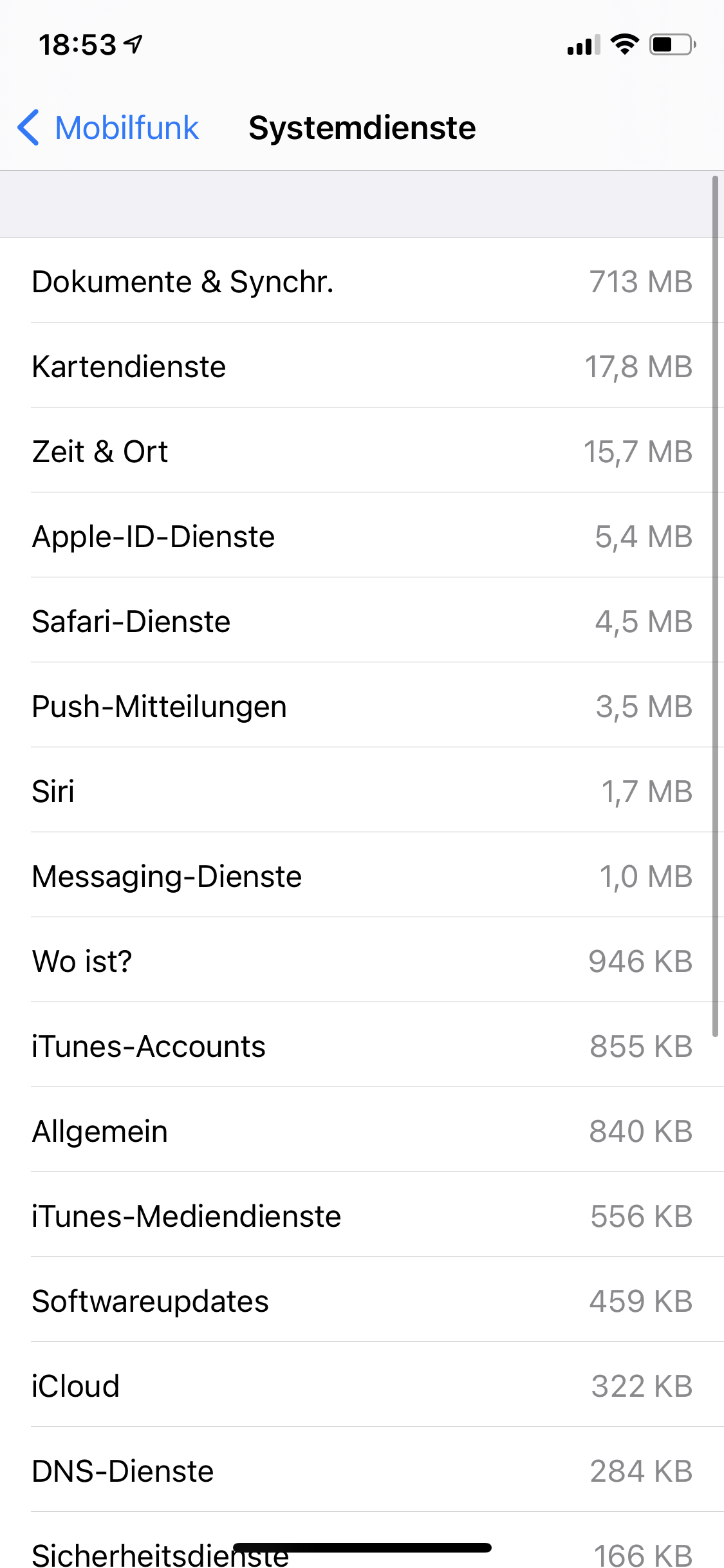Tap the Softwareupdates entry
This screenshot has height=1568, width=724.
[x=362, y=1301]
